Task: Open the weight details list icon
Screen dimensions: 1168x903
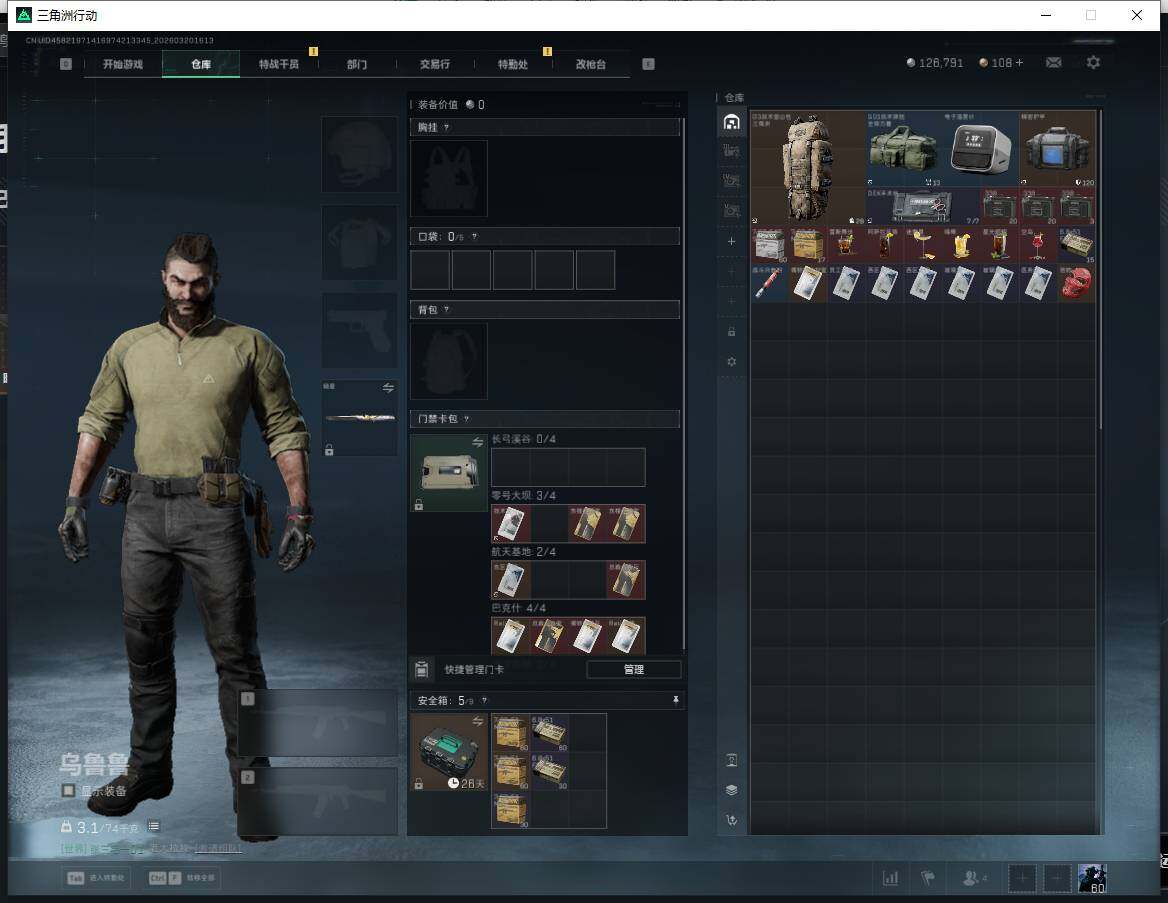Action: [153, 826]
